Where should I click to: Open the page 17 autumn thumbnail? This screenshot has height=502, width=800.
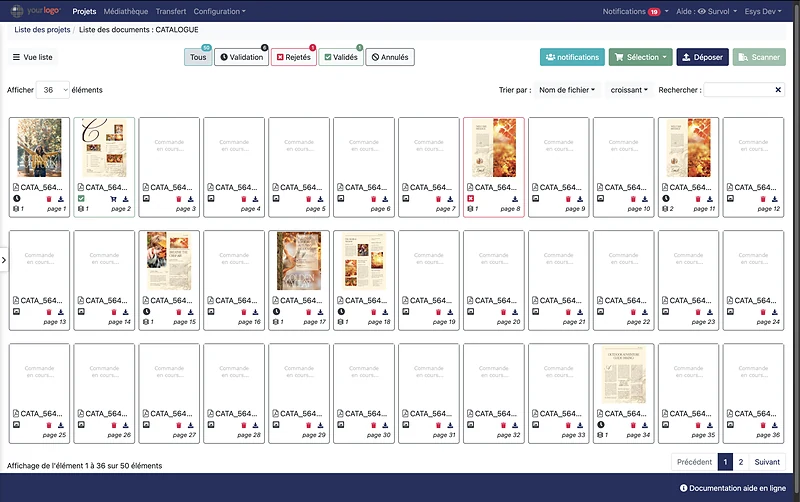pos(299,261)
